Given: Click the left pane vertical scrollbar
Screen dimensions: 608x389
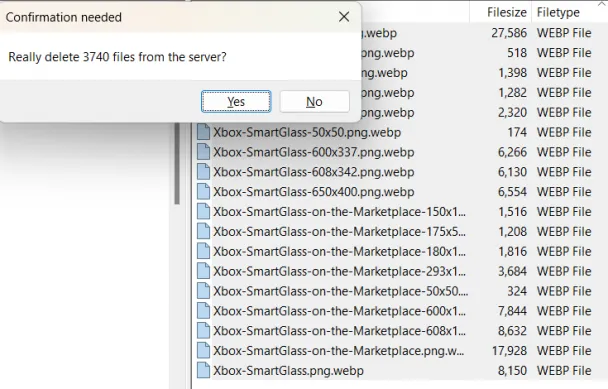Looking at the screenshot, I should click(177, 163).
